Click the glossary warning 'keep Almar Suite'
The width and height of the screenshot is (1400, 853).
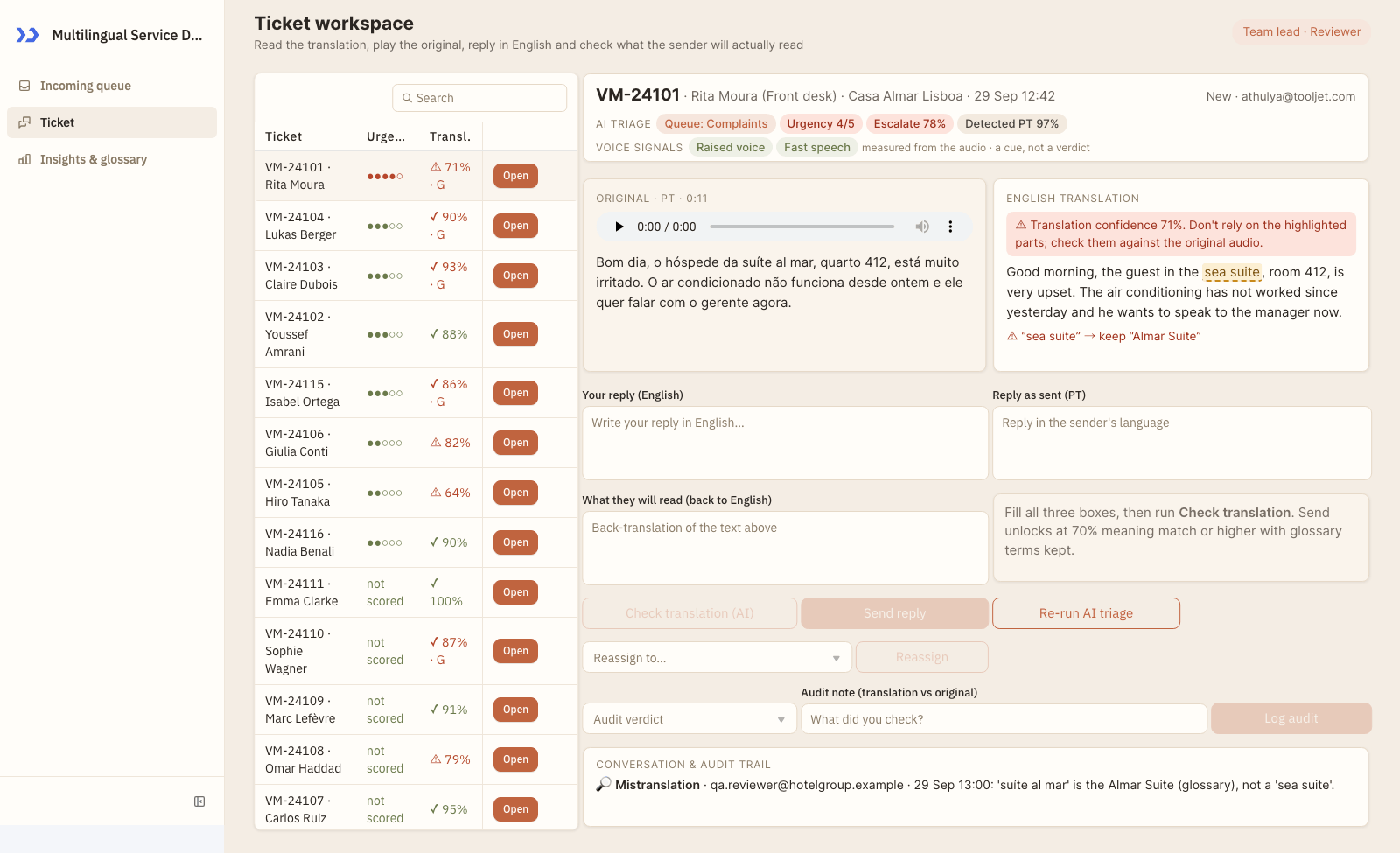pyautogui.click(x=1103, y=336)
